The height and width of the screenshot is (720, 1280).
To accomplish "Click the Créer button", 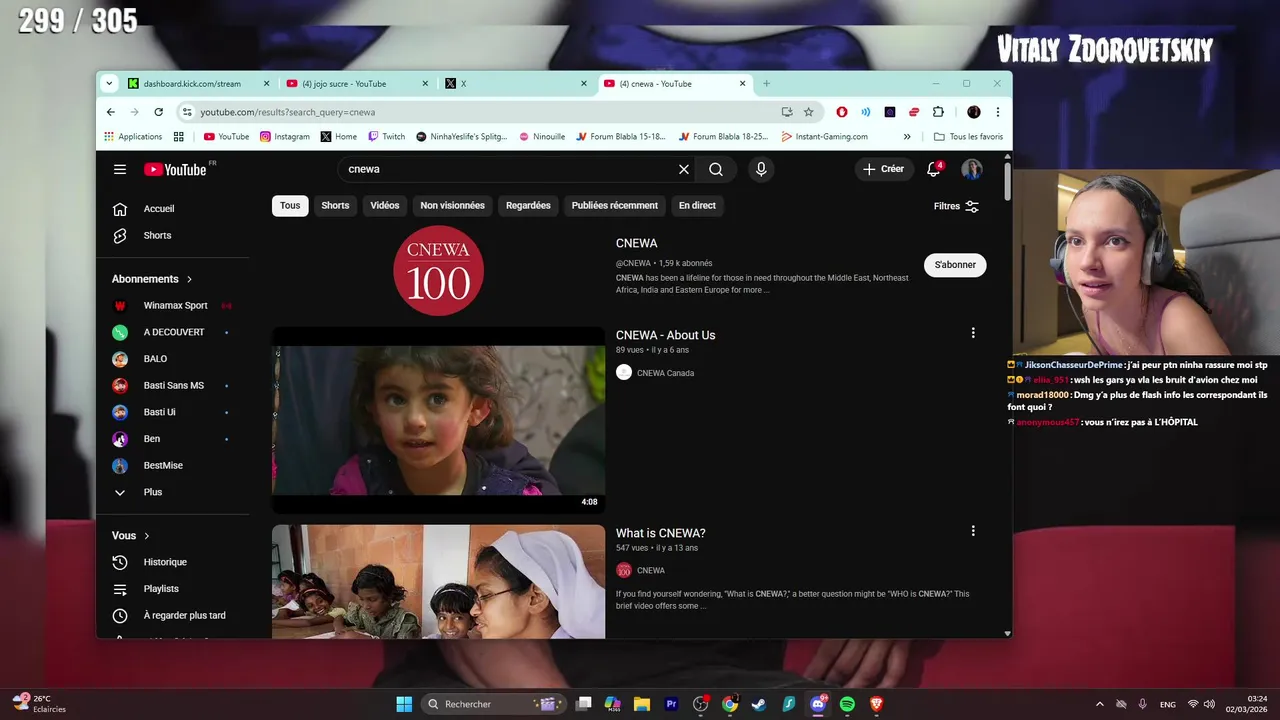I will click(x=883, y=169).
